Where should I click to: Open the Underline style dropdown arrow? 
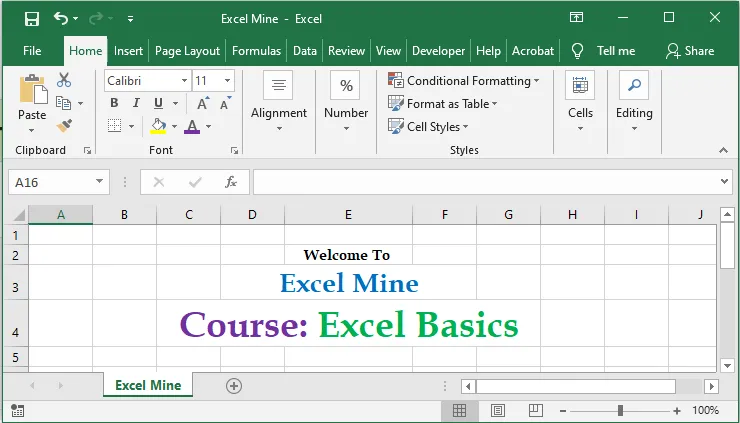click(175, 103)
